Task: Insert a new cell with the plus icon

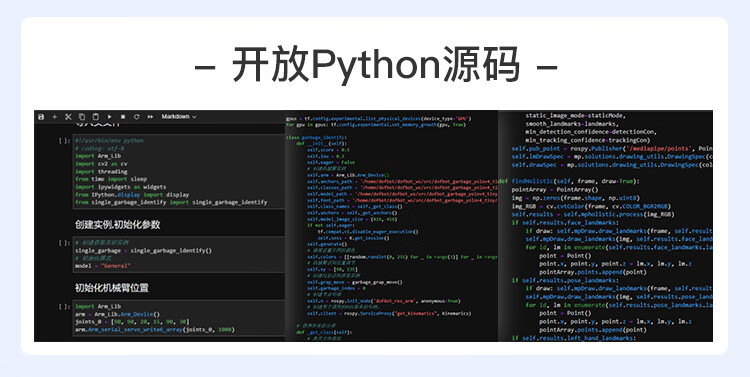Action: pyautogui.click(x=55, y=117)
